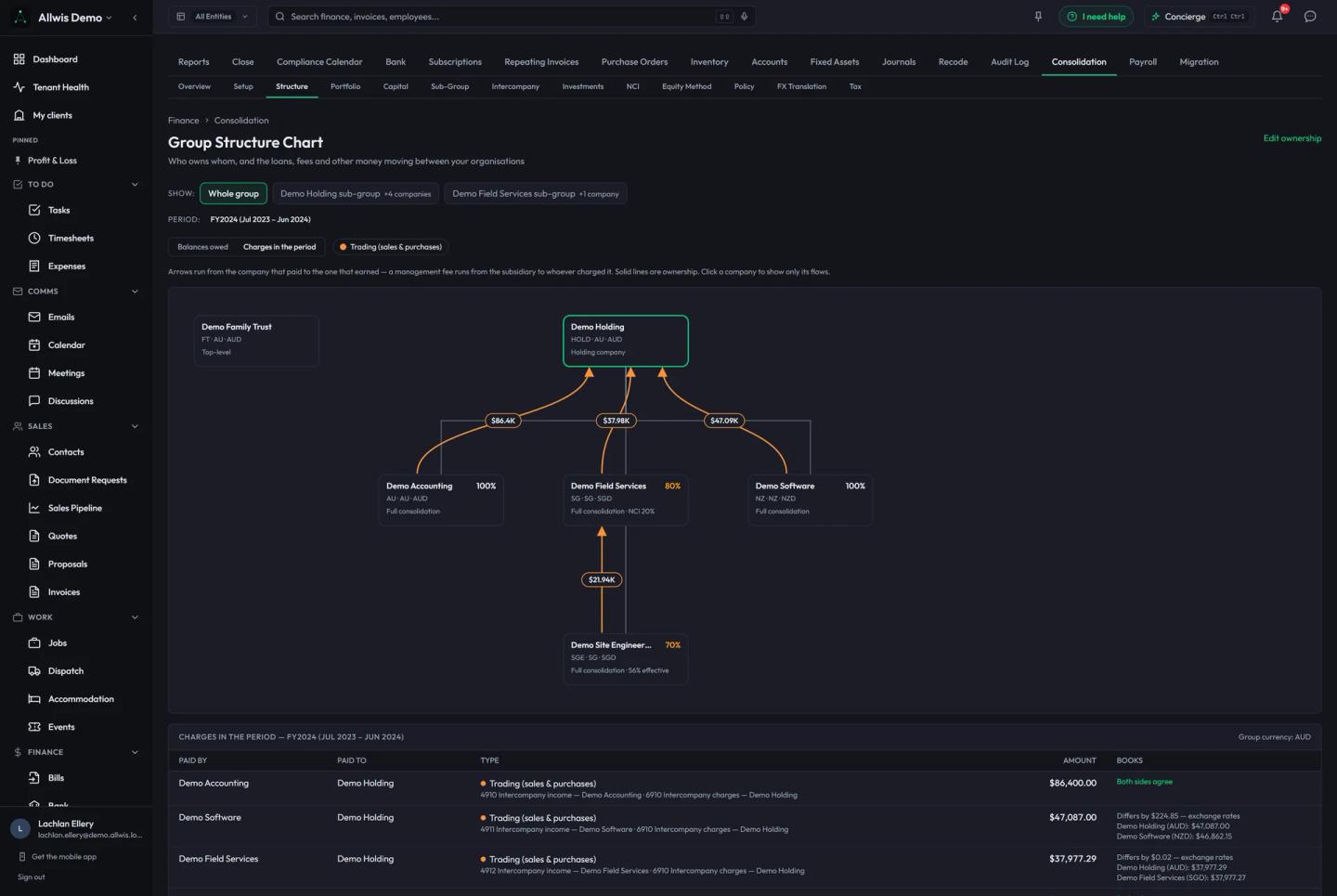Toggle the Trading (sales & purchases) filter
The image size is (1337, 896).
coord(391,247)
